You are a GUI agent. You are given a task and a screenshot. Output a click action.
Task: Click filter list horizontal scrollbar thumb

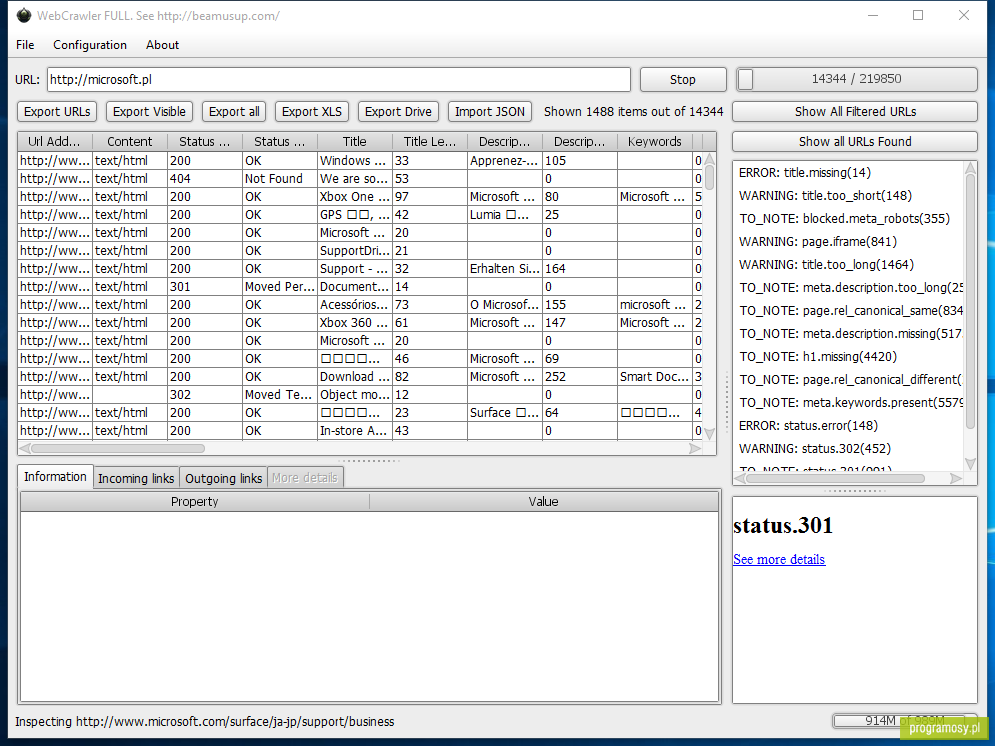(835, 478)
